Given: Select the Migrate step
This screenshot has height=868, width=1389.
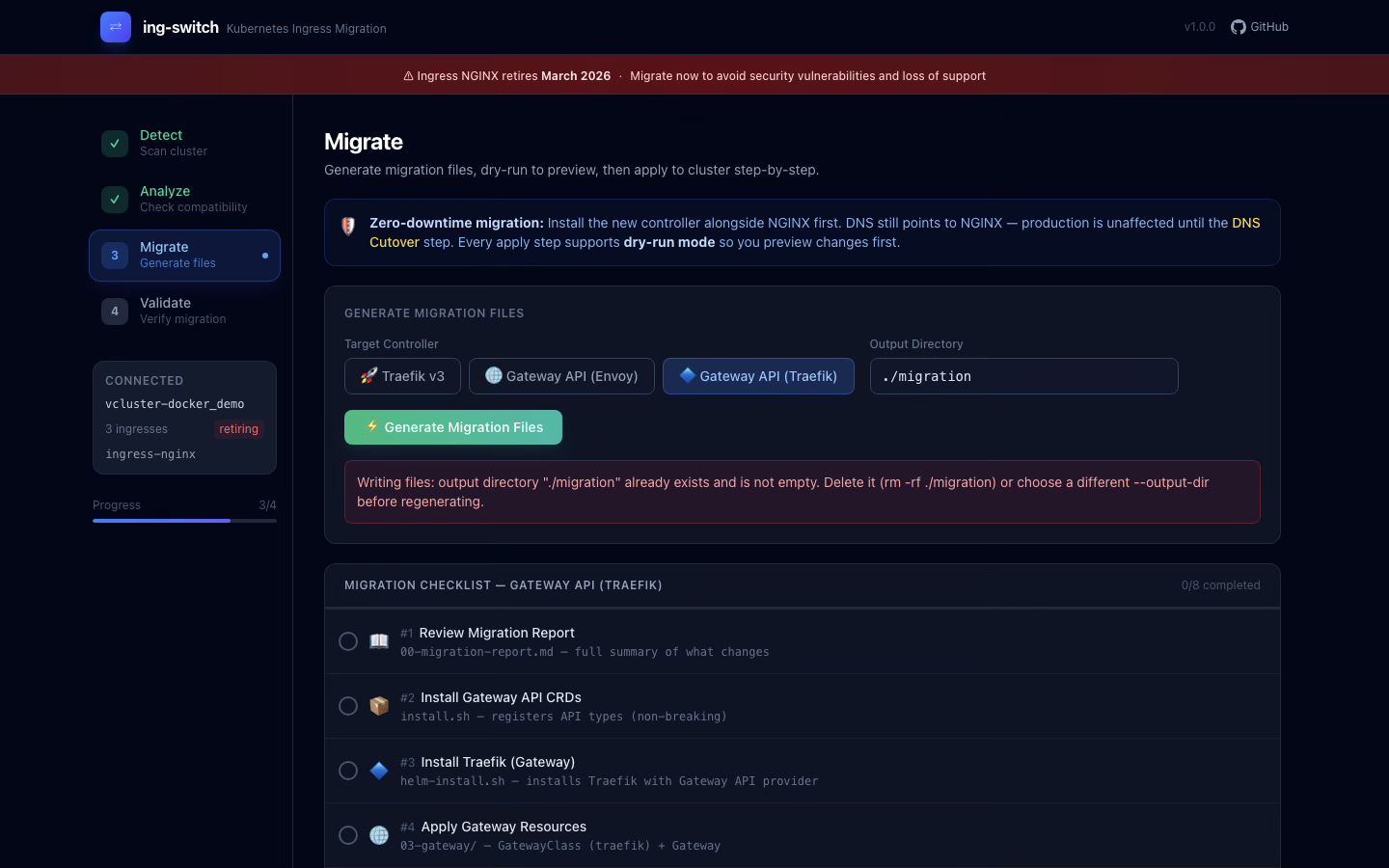Looking at the screenshot, I should pos(184,256).
